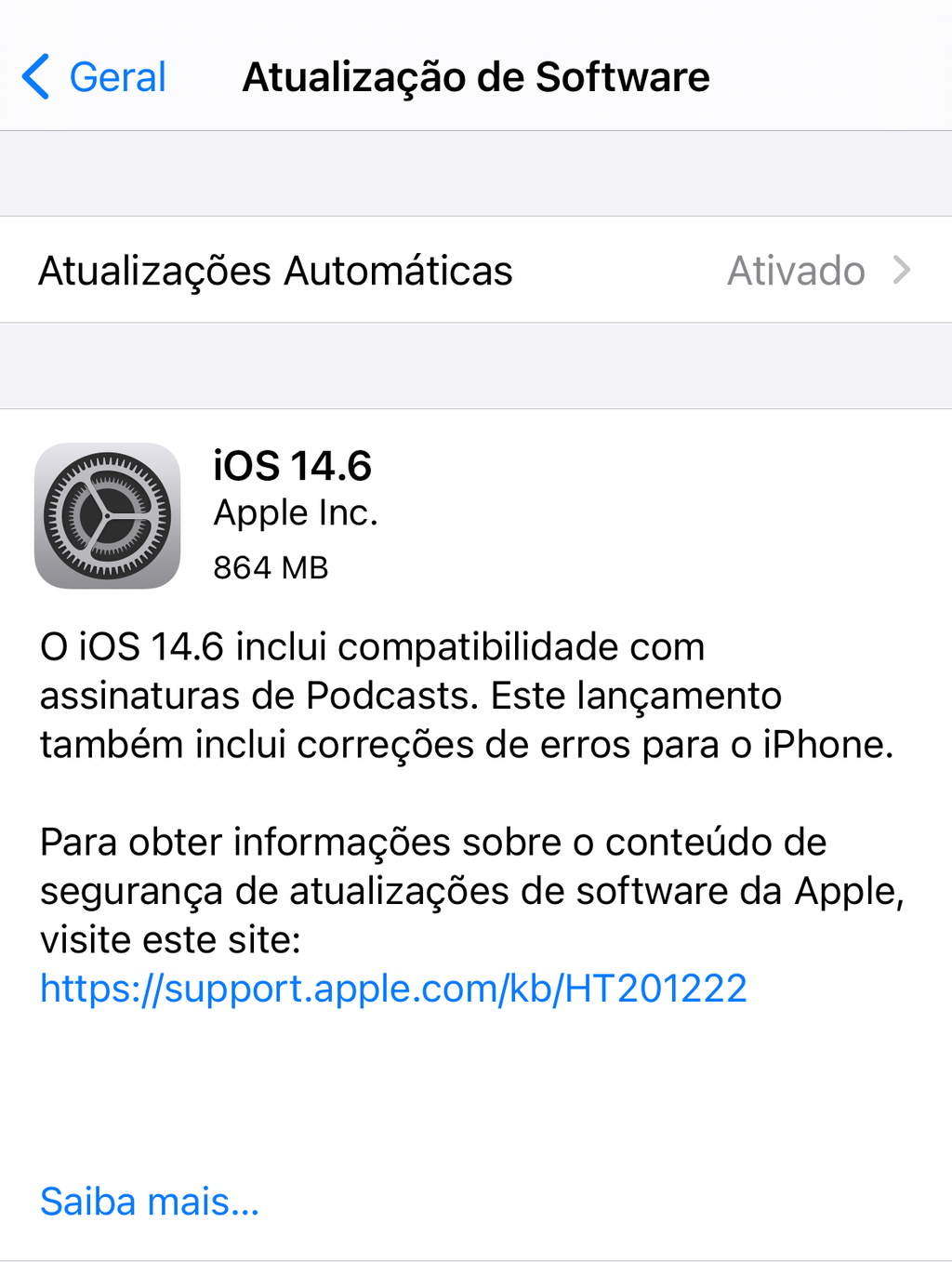Viewport: 952px width, 1262px height.
Task: Select the Ativado status value
Action: 796,271
